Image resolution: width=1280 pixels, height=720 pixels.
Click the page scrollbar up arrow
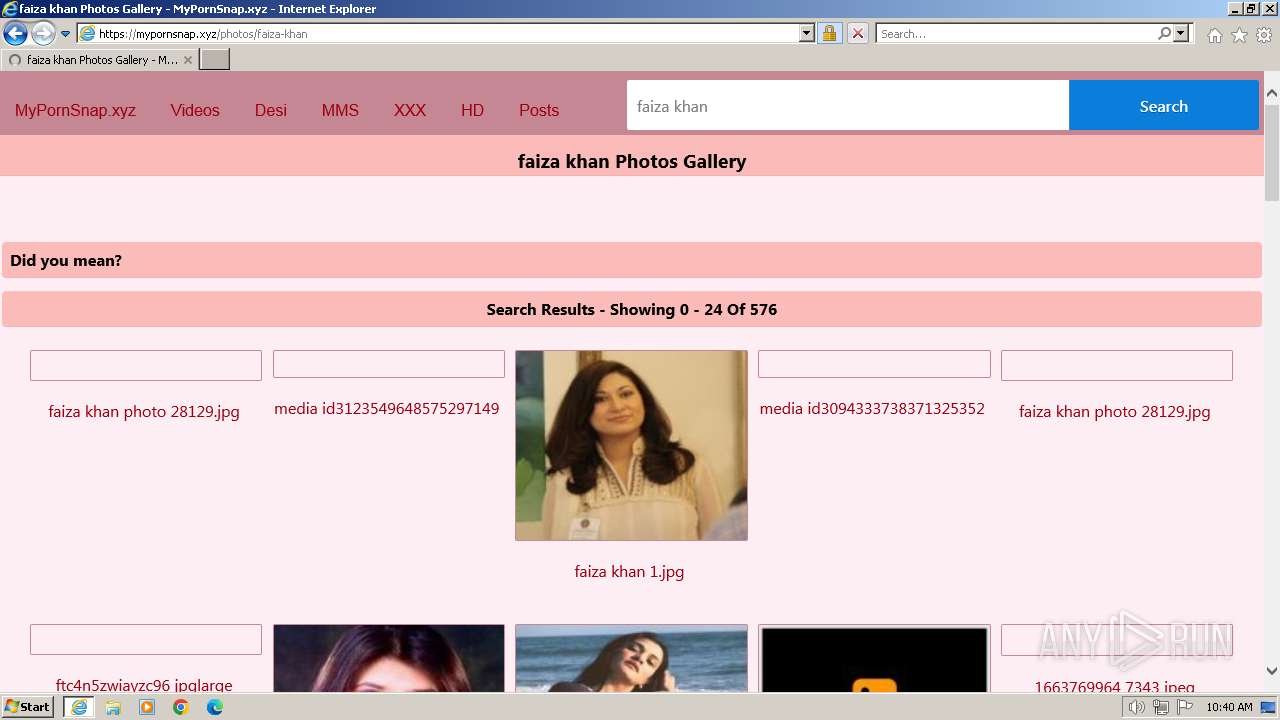1272,93
